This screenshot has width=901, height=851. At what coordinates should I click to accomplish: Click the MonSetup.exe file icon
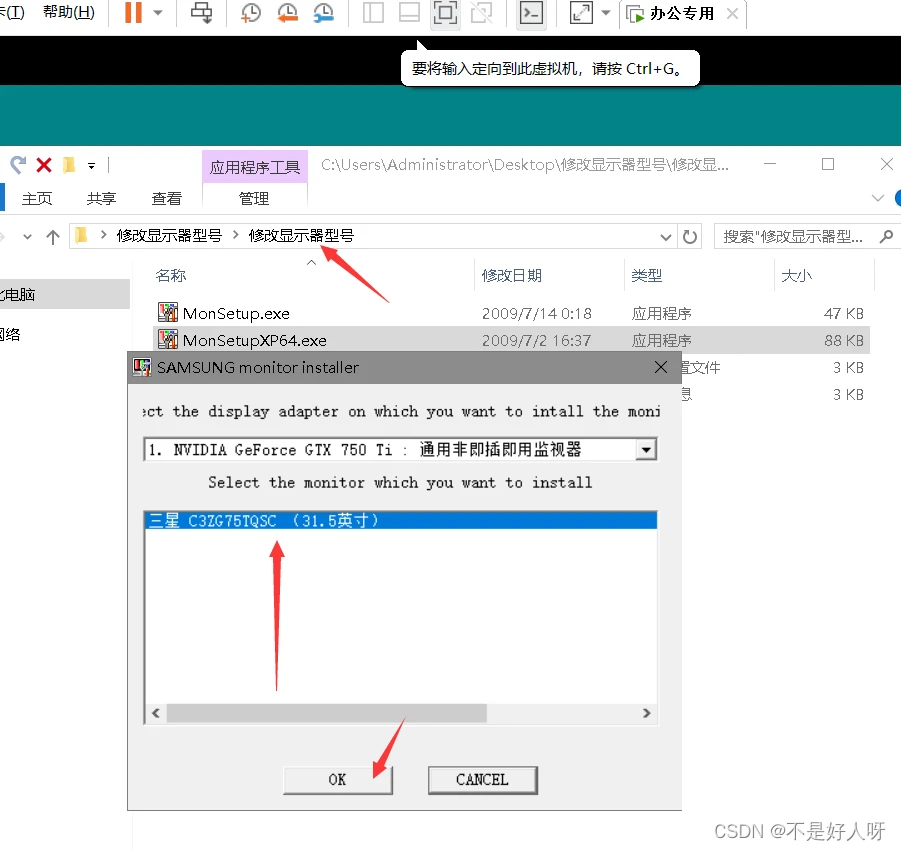pos(167,313)
